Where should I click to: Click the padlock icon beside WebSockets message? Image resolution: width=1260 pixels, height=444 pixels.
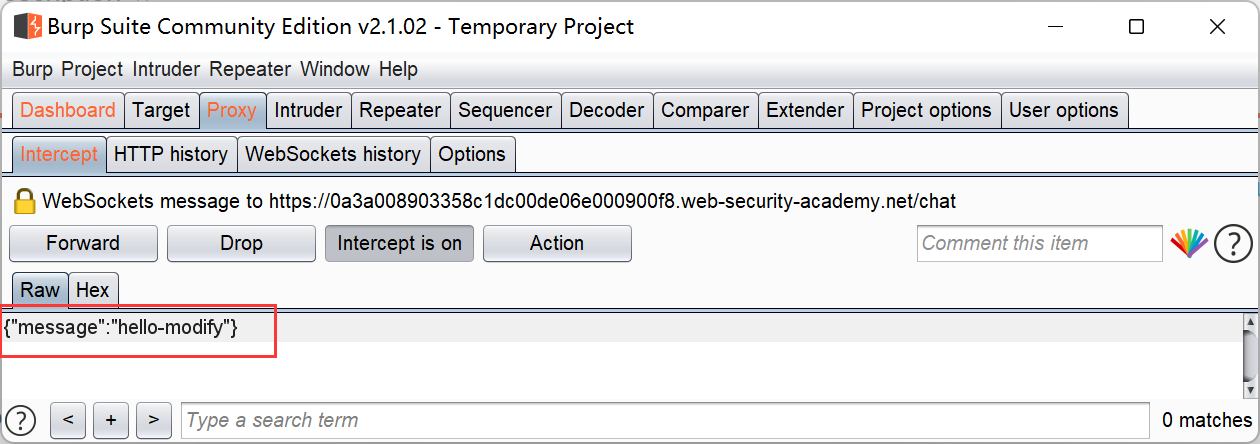pyautogui.click(x=24, y=202)
